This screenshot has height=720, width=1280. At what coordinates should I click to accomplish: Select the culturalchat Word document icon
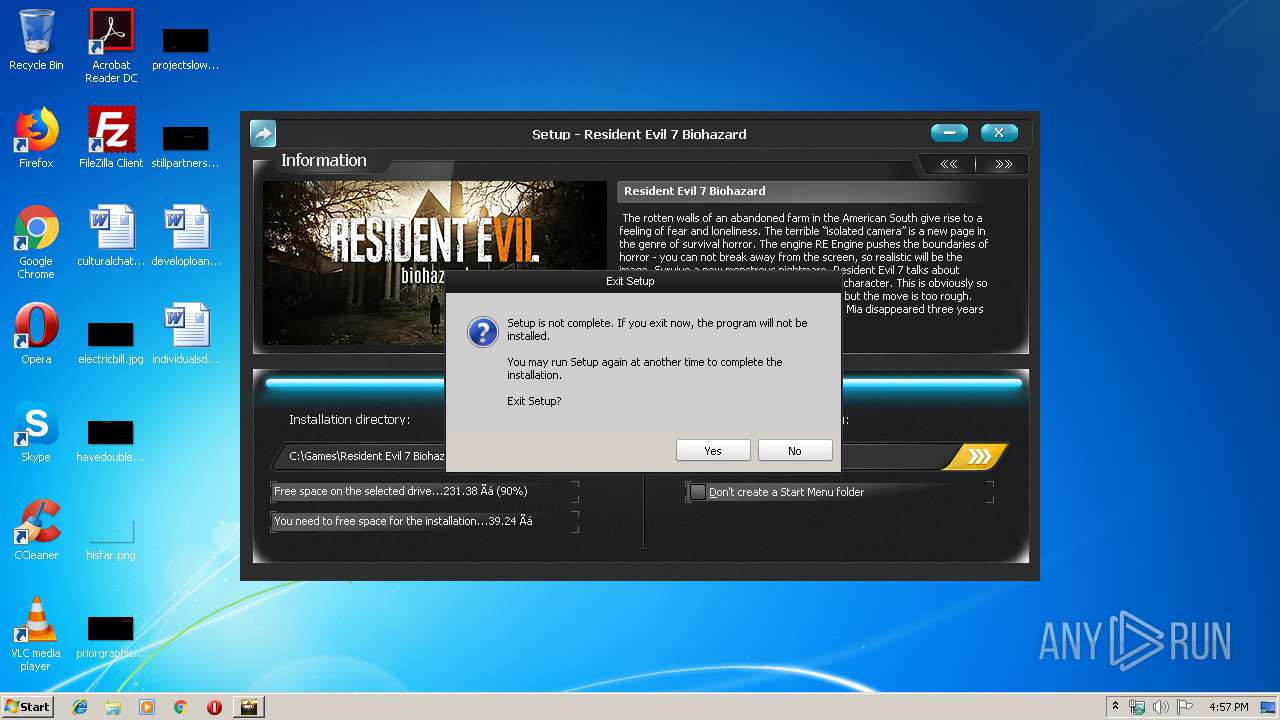(x=111, y=236)
